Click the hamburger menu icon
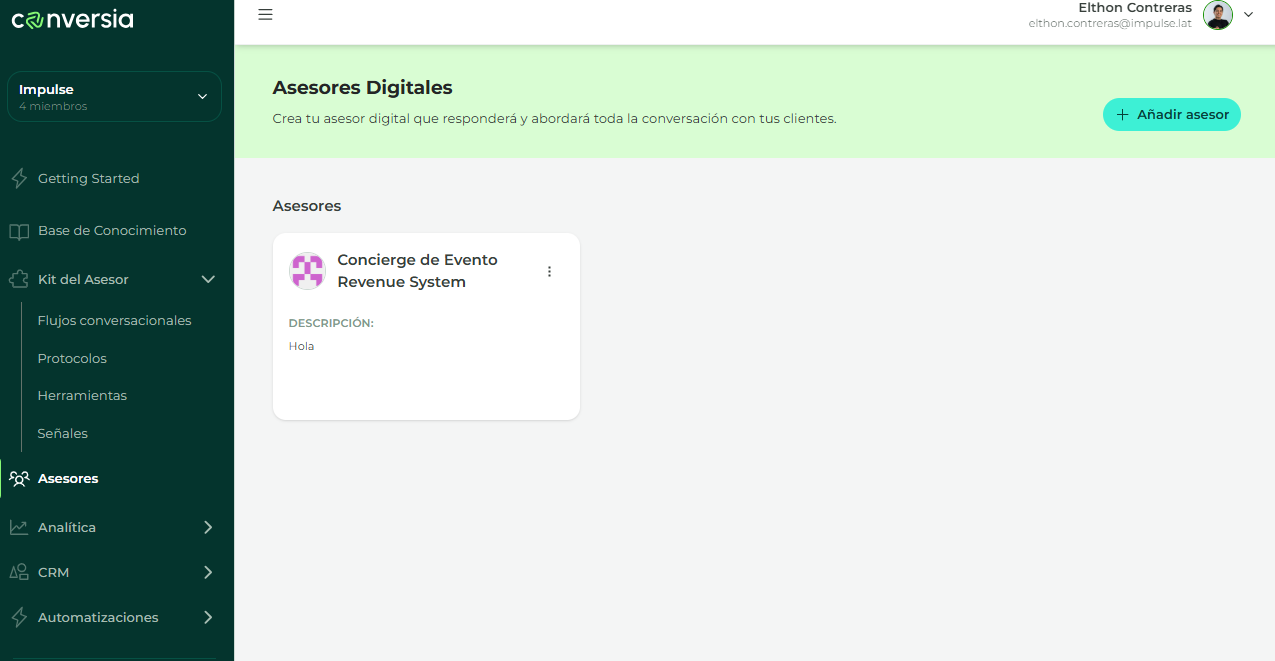Image resolution: width=1275 pixels, height=661 pixels. click(265, 15)
